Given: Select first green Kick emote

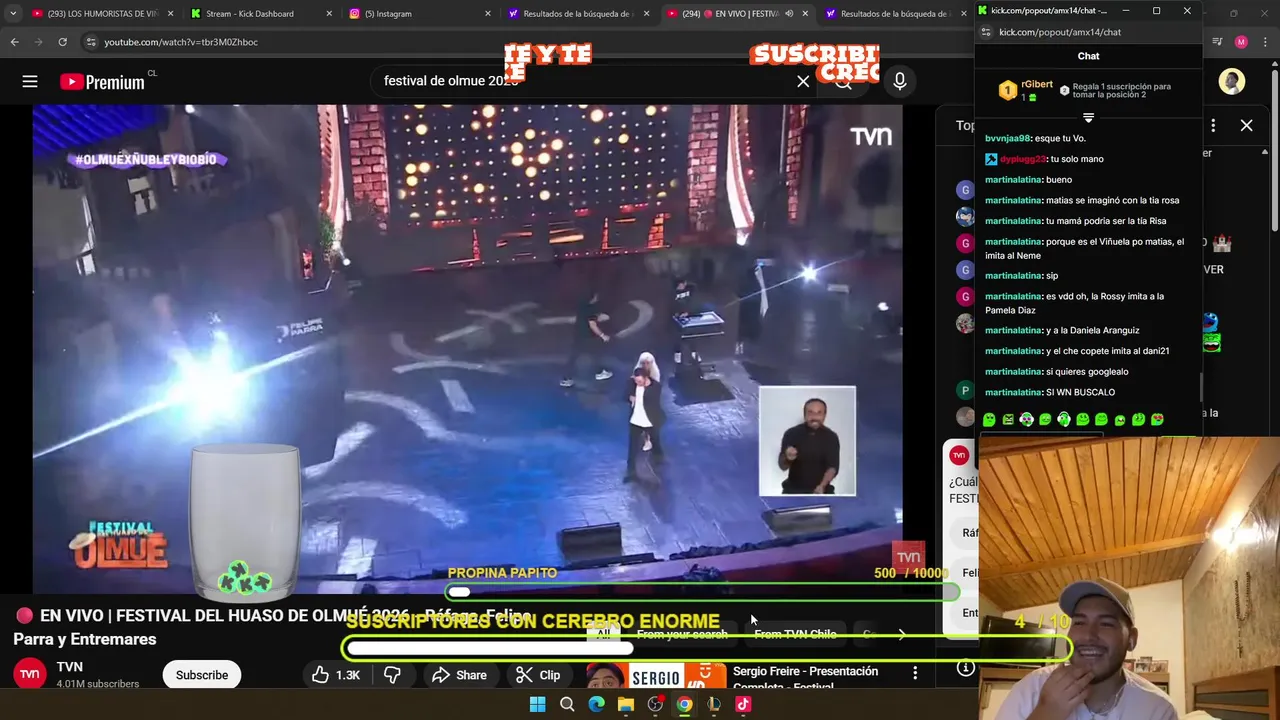Looking at the screenshot, I should (989, 420).
